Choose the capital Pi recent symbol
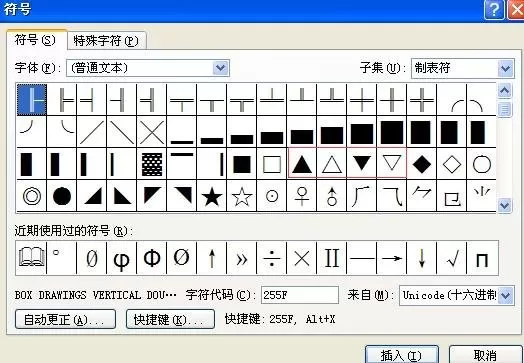524x363 pixels. (482, 258)
